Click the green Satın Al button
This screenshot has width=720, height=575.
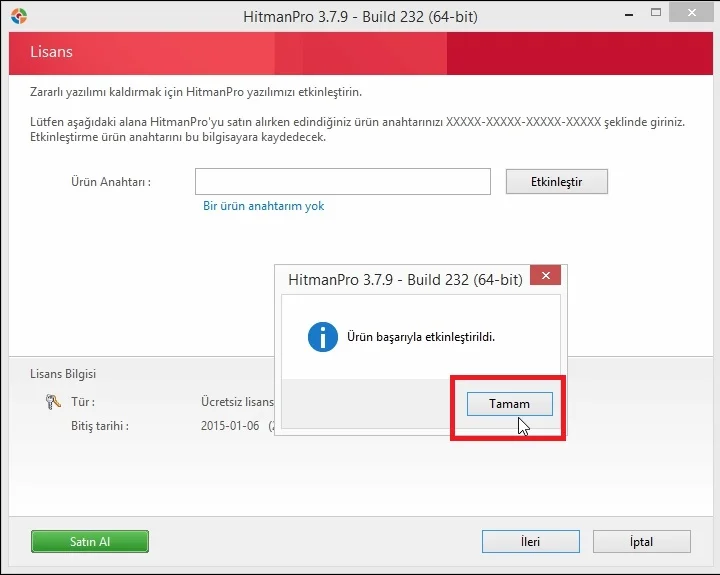90,541
